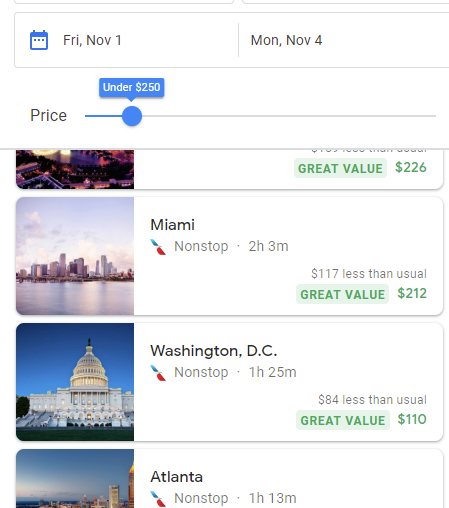Click the American Airlines logo on Washington, D.C. card

pos(158,373)
